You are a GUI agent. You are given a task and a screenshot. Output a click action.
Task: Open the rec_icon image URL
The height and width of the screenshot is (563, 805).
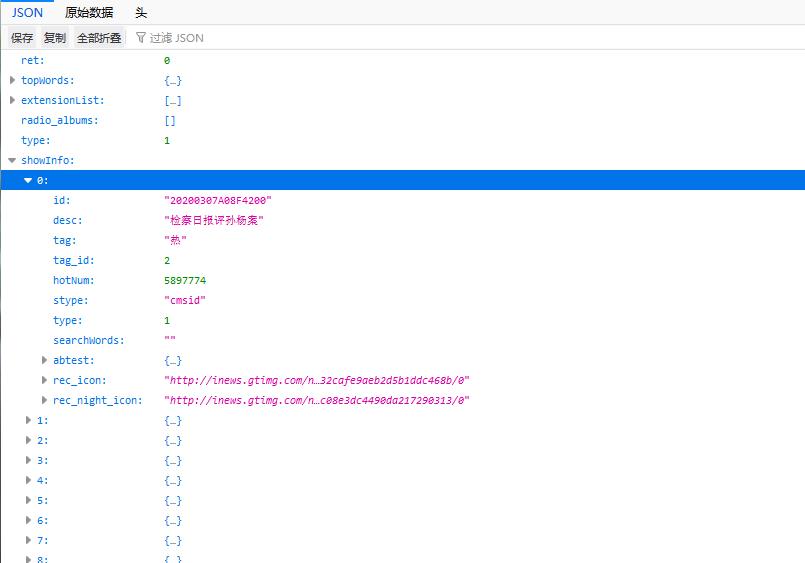pos(316,380)
